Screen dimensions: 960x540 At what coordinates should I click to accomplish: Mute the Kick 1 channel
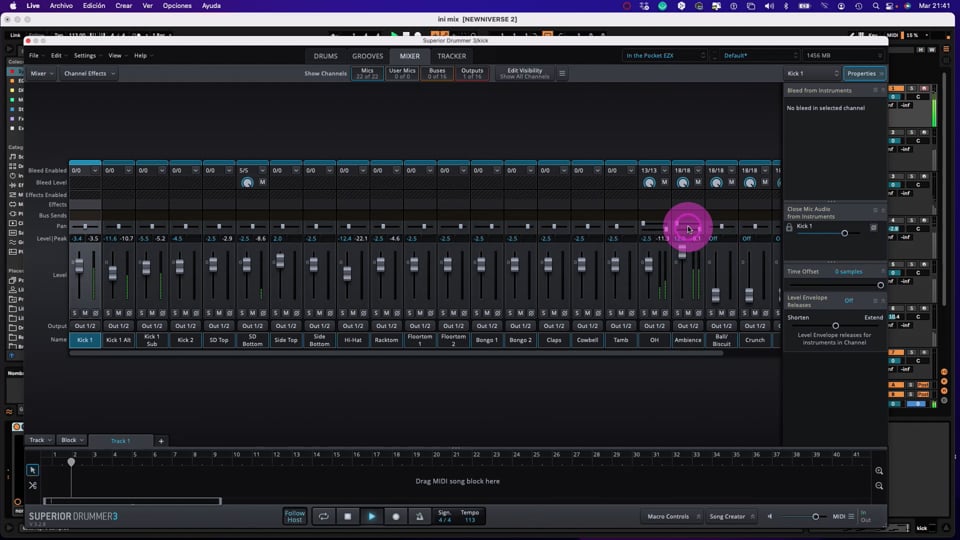point(85,313)
